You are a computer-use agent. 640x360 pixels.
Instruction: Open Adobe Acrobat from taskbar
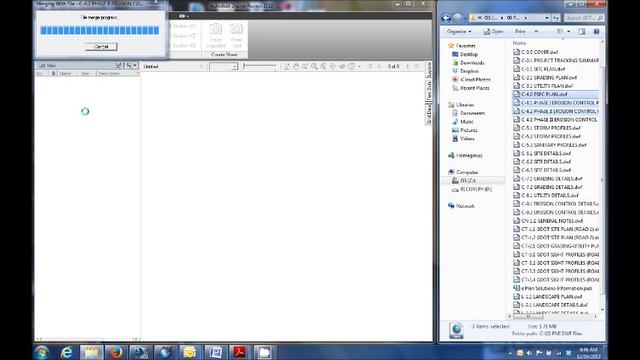click(239, 352)
